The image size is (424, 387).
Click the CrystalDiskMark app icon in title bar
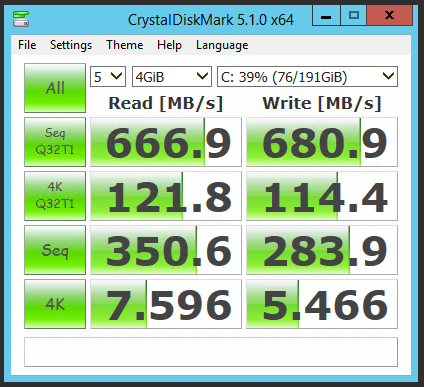coord(21,19)
